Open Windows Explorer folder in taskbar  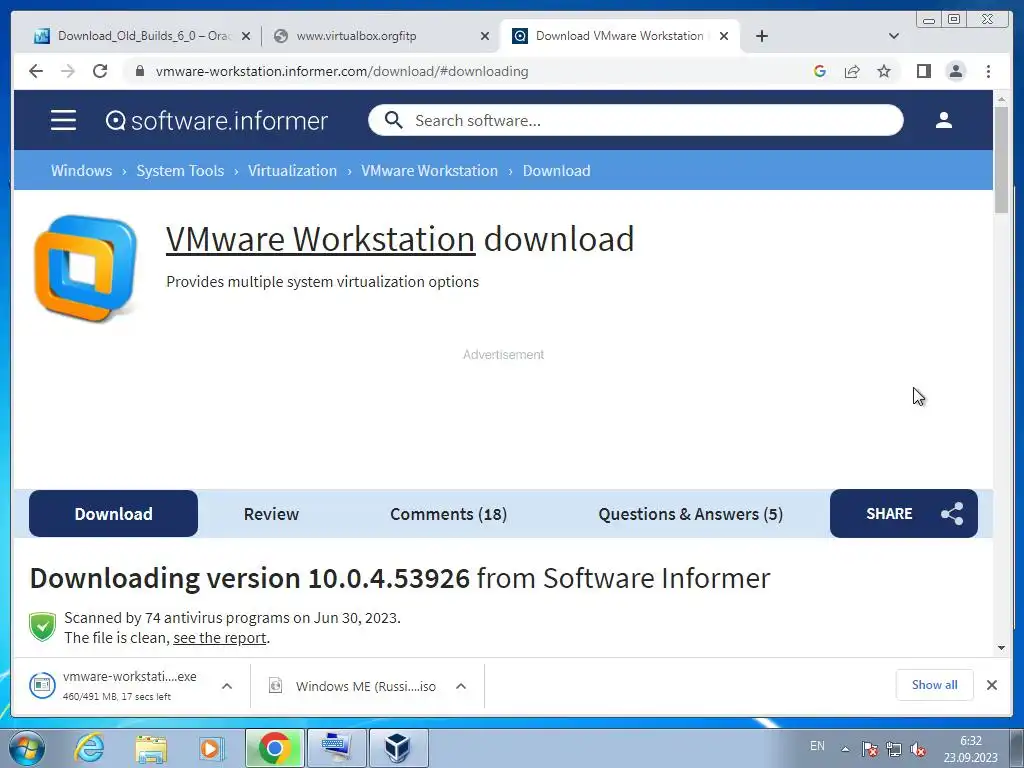[151, 748]
